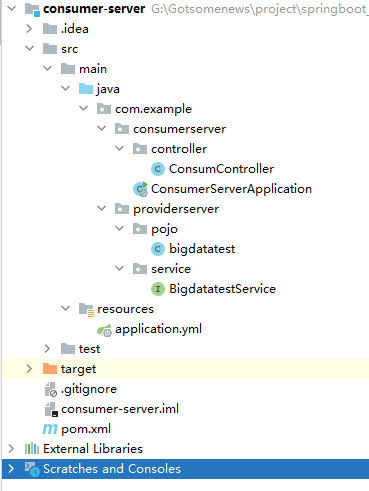
Task: Click the Scratches and Consoles icon
Action: 32,469
